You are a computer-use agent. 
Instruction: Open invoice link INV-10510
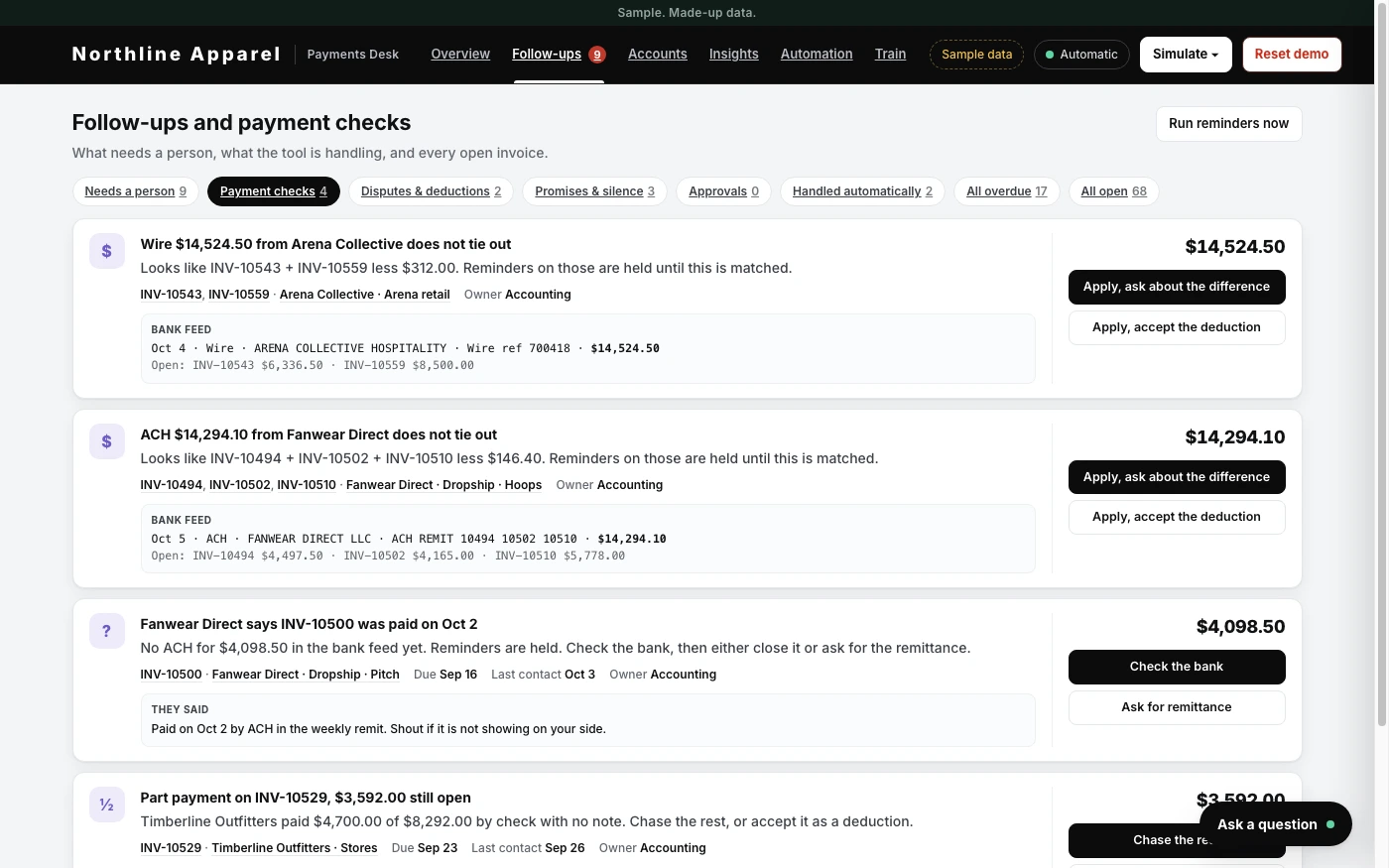tap(307, 485)
